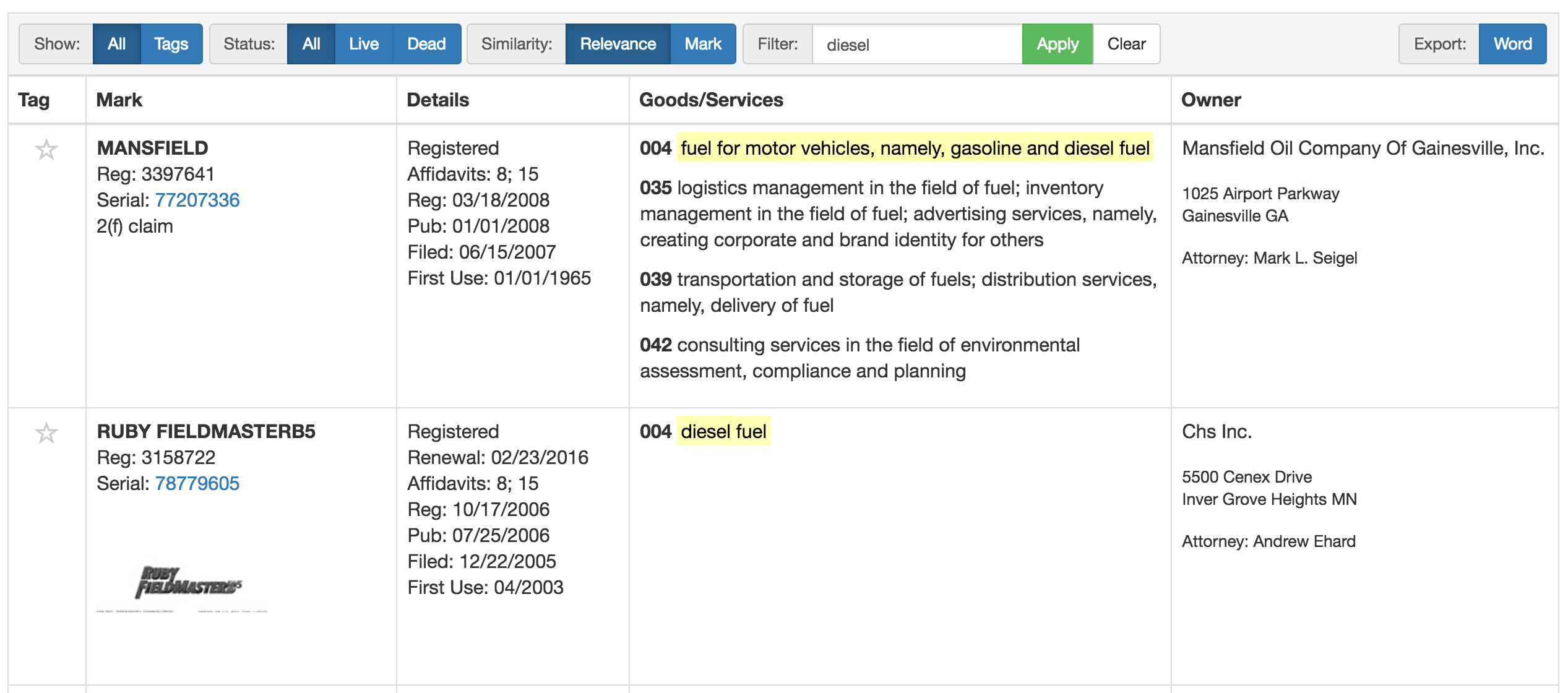Screen dimensions: 1568x693
Task: Set Status filter to All
Action: click(311, 44)
